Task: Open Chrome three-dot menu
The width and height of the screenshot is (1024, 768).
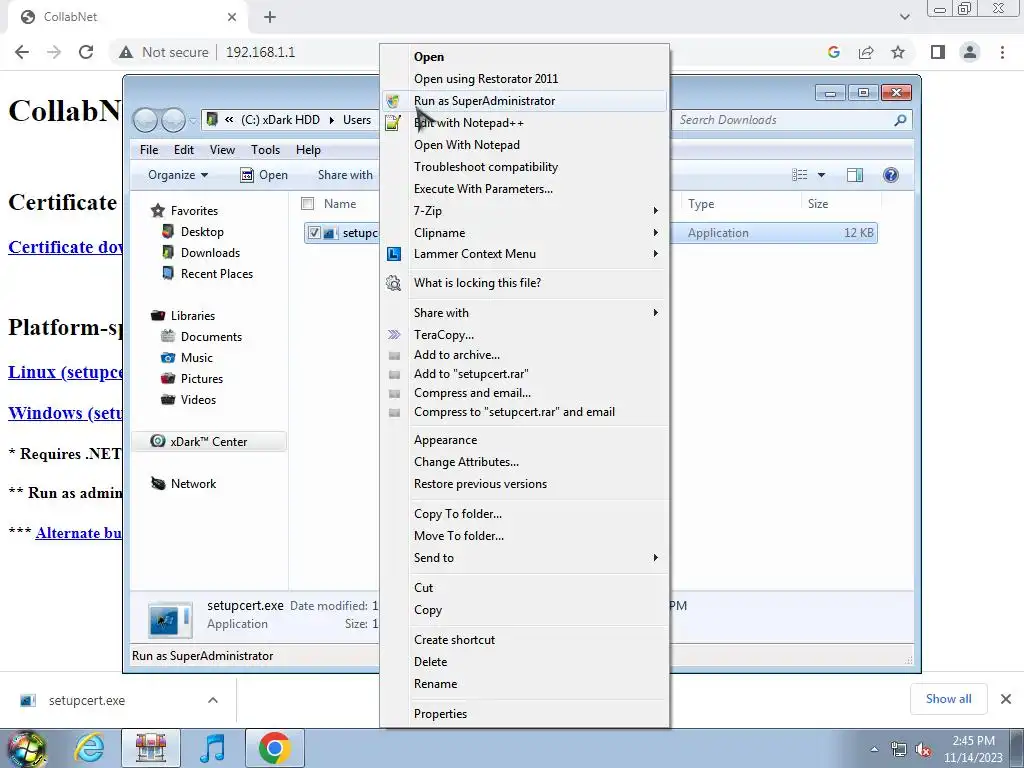Action: coord(1002,52)
